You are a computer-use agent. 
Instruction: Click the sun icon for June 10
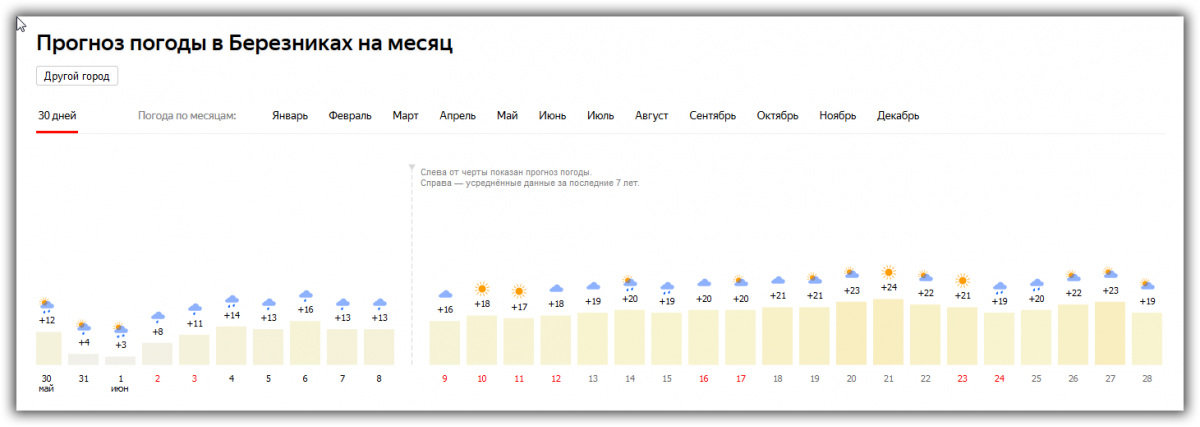click(x=482, y=289)
